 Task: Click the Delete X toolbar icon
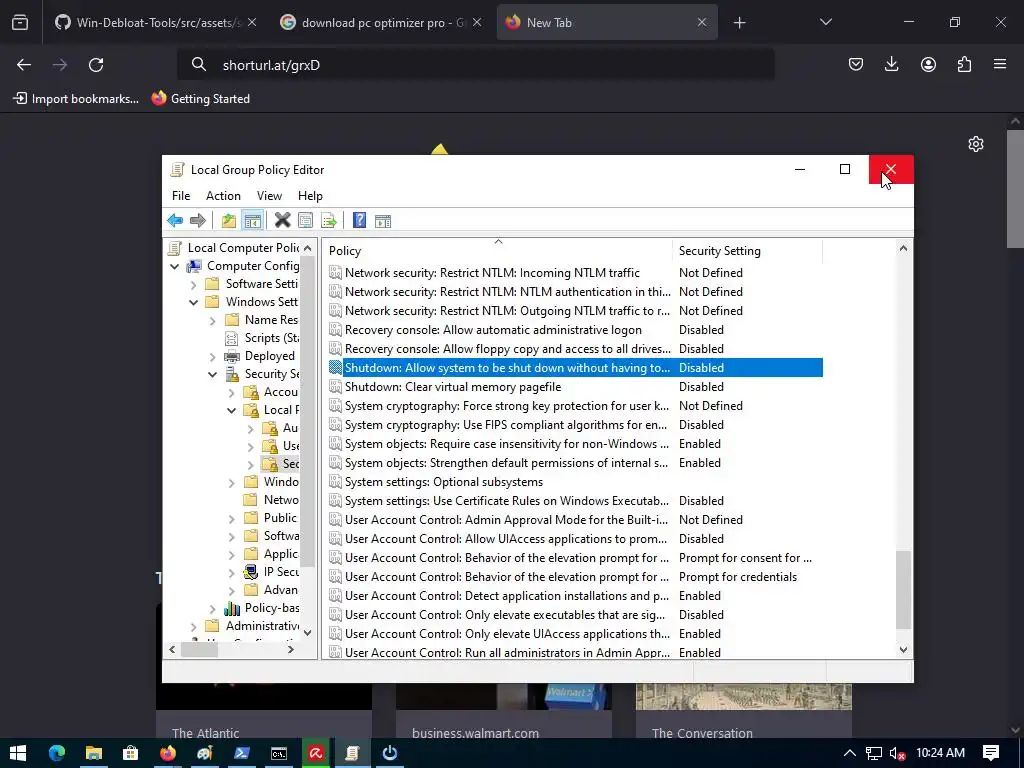(x=282, y=221)
